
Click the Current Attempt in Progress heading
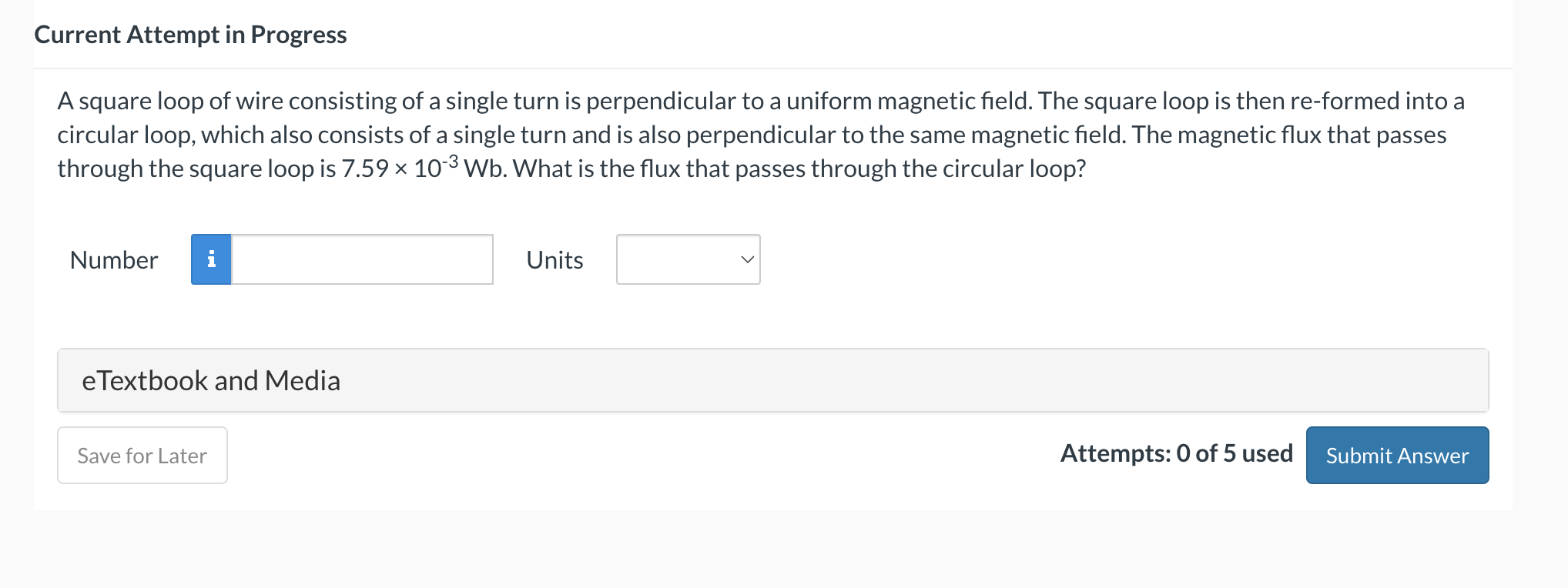point(190,34)
